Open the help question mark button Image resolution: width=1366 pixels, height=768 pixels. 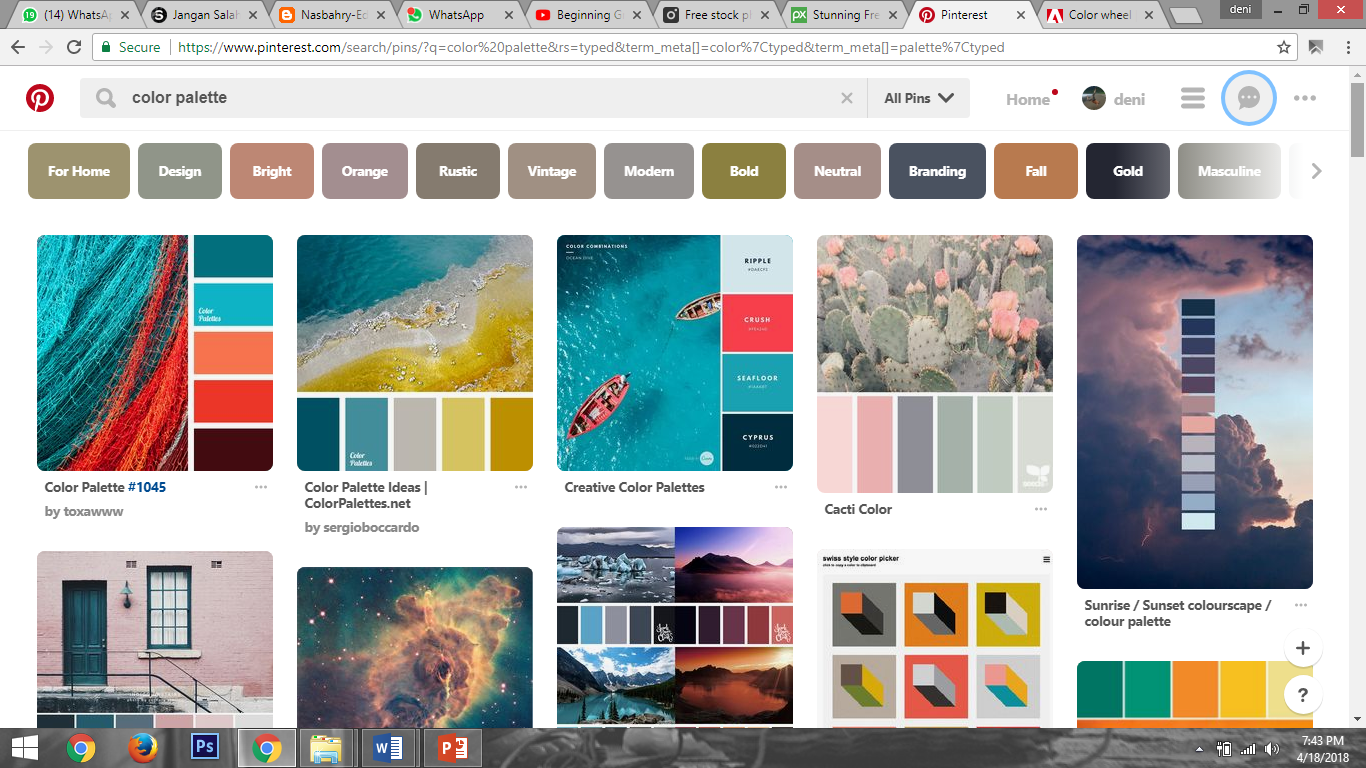click(x=1302, y=695)
